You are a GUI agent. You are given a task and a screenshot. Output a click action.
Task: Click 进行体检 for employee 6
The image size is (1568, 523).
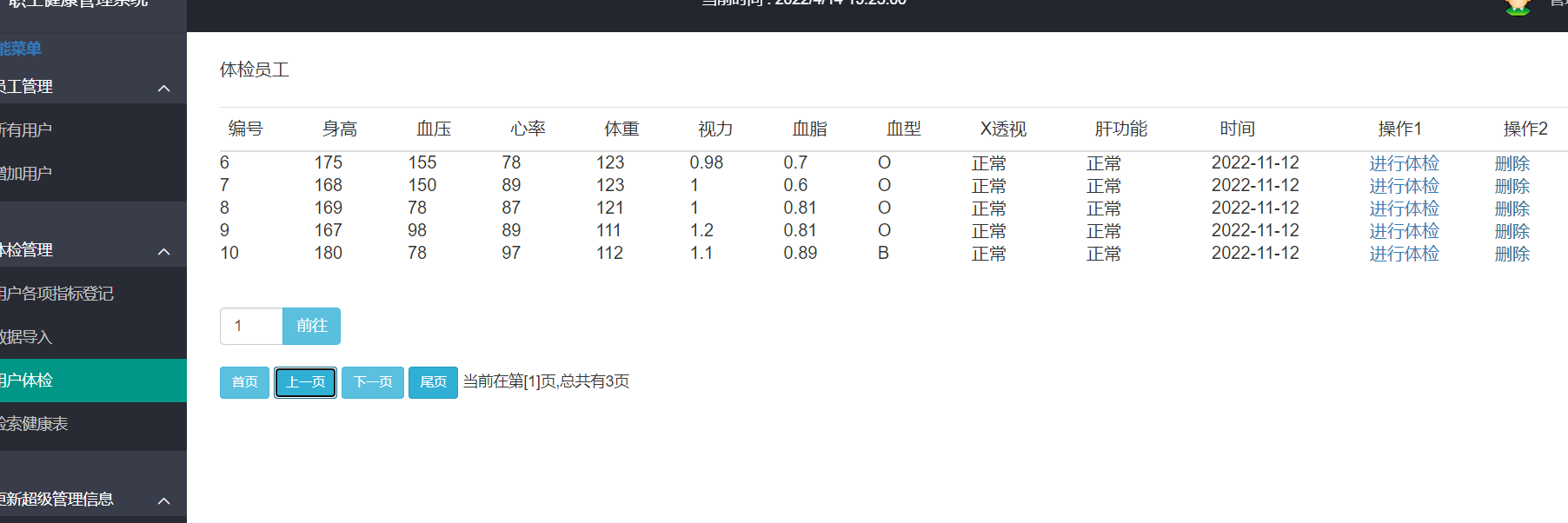(x=1404, y=163)
